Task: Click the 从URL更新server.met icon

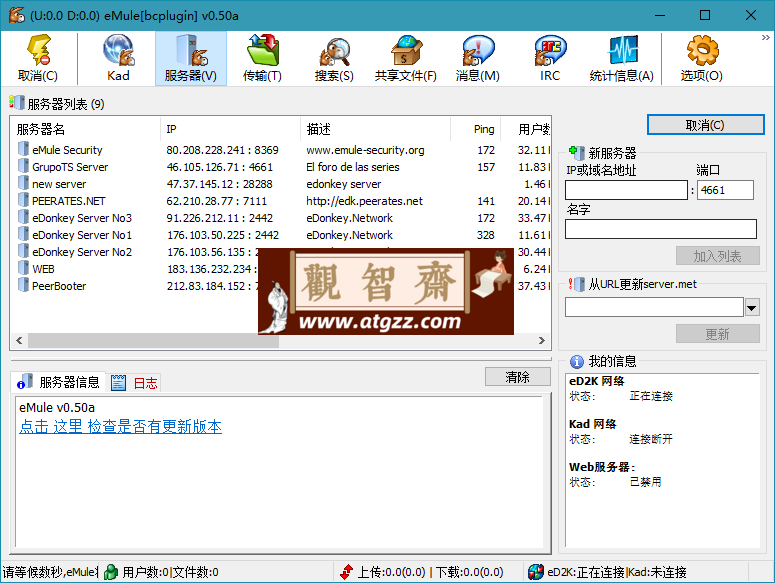Action: pos(576,284)
